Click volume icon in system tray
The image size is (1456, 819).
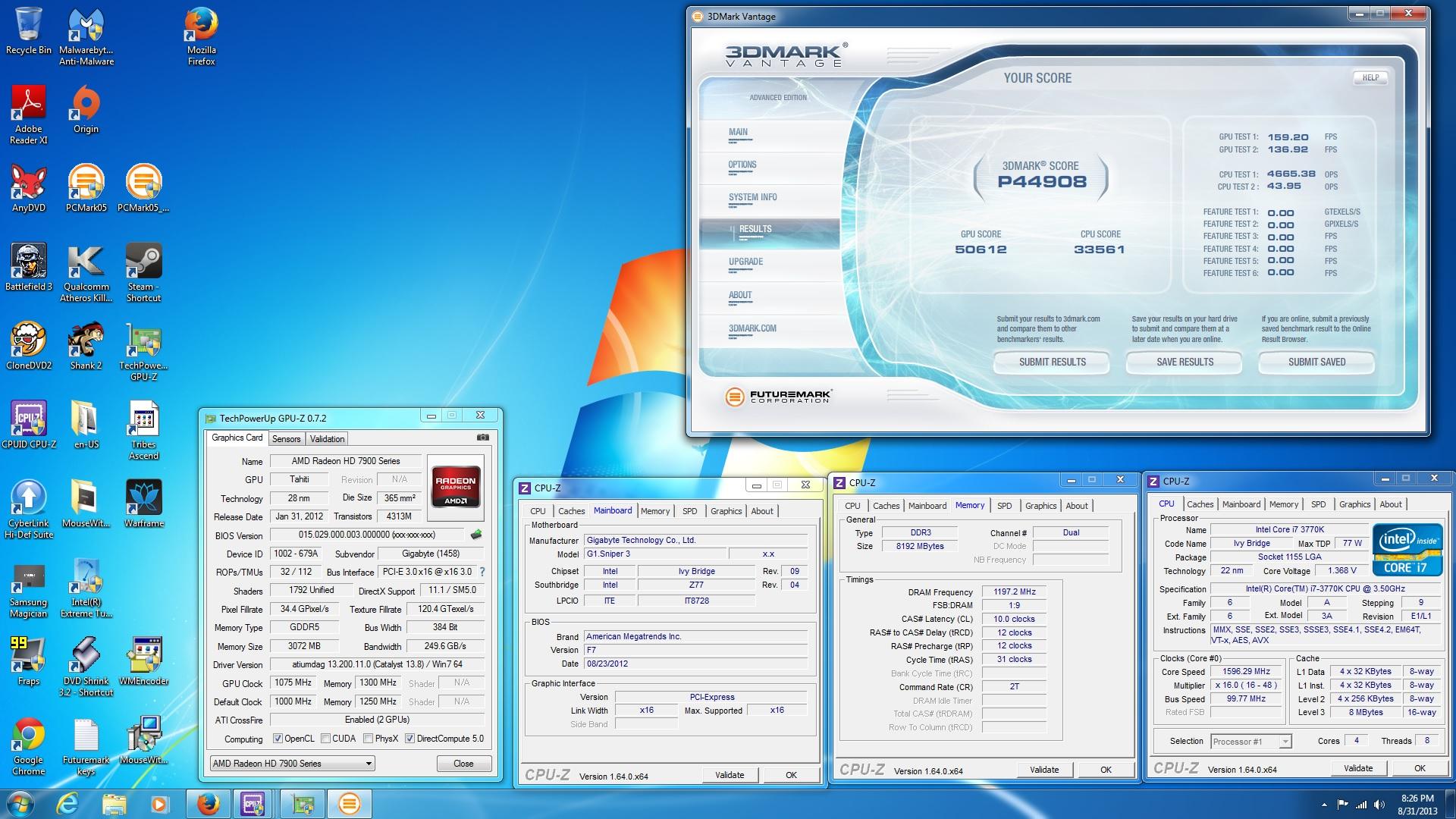(1378, 805)
